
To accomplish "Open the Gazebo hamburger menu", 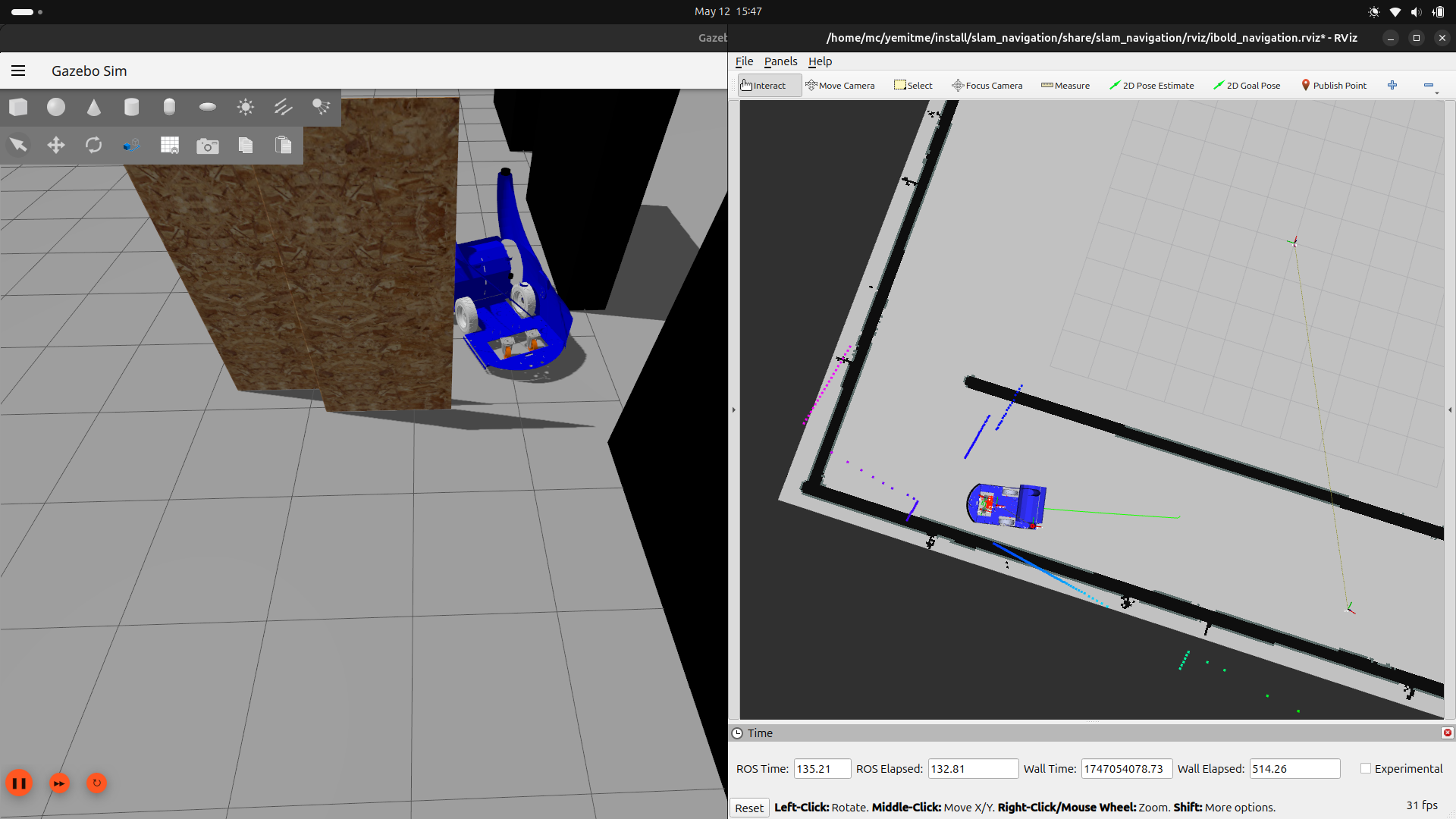I will tap(18, 71).
